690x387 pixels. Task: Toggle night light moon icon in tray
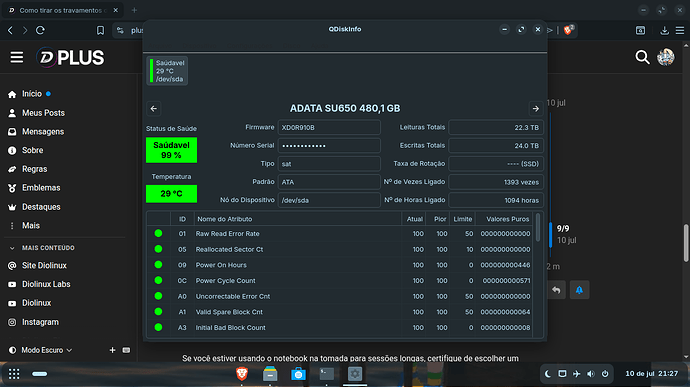click(548, 374)
